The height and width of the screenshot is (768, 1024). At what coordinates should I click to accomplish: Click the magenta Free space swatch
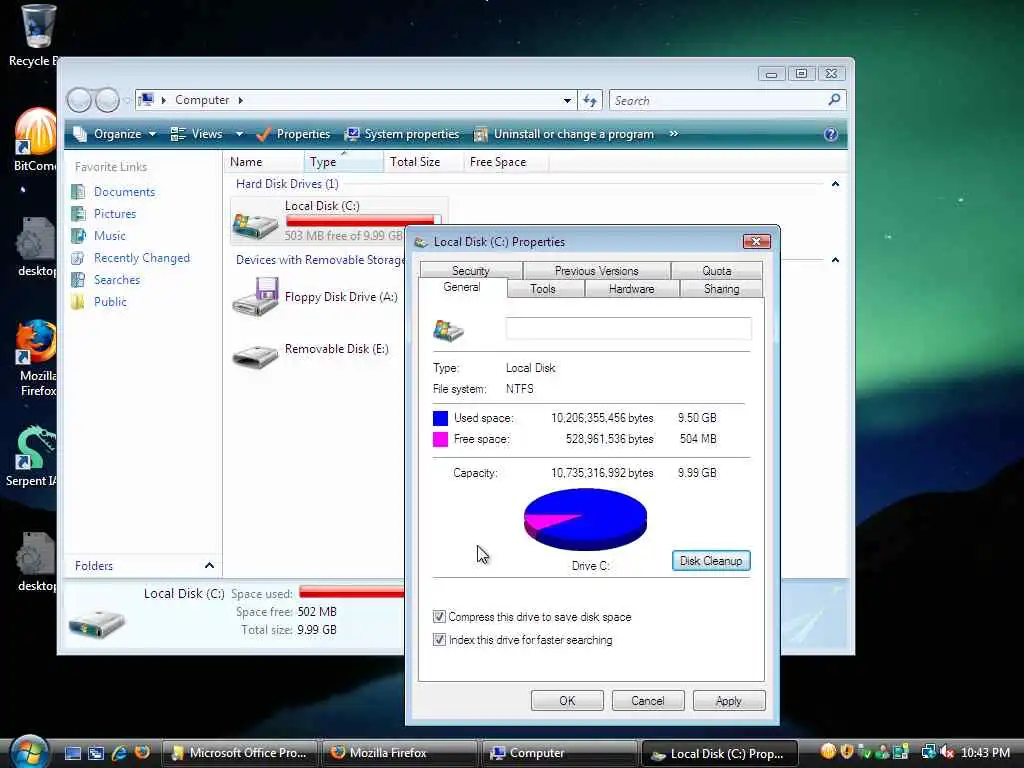(x=440, y=440)
